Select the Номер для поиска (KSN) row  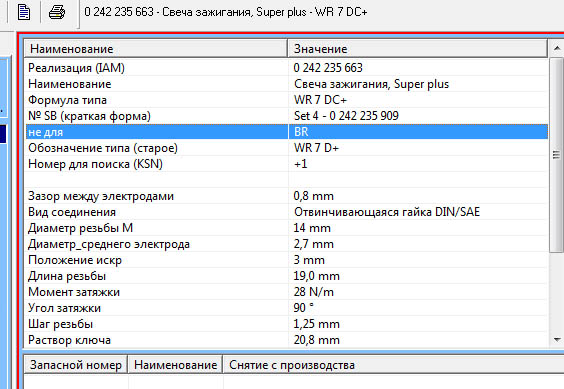click(x=287, y=164)
